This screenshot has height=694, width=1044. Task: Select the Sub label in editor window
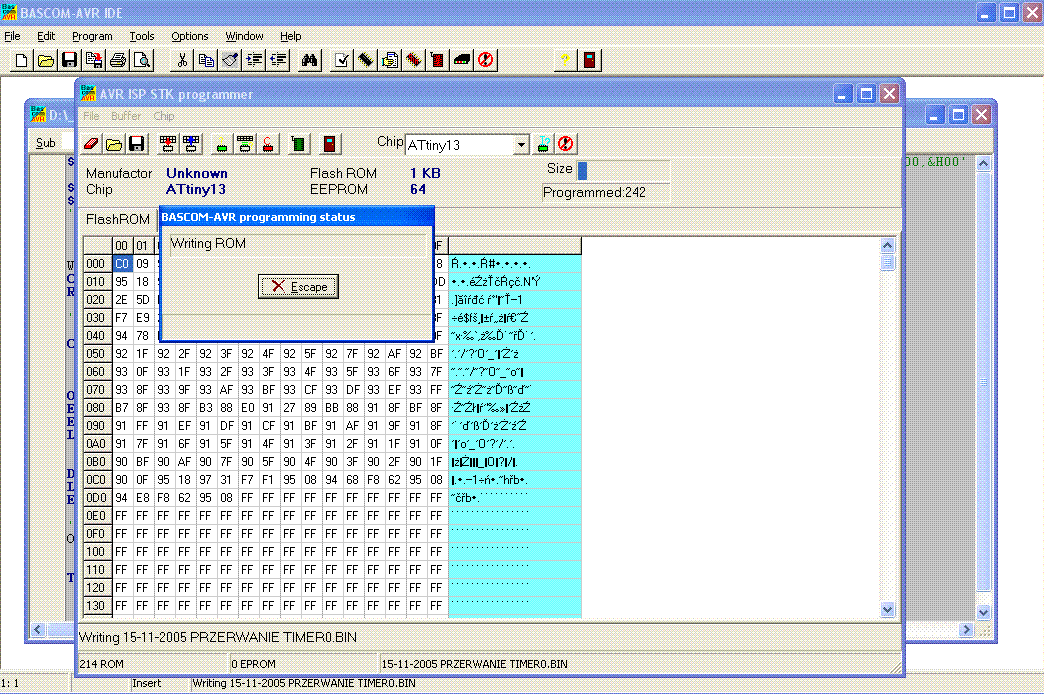(x=45, y=143)
